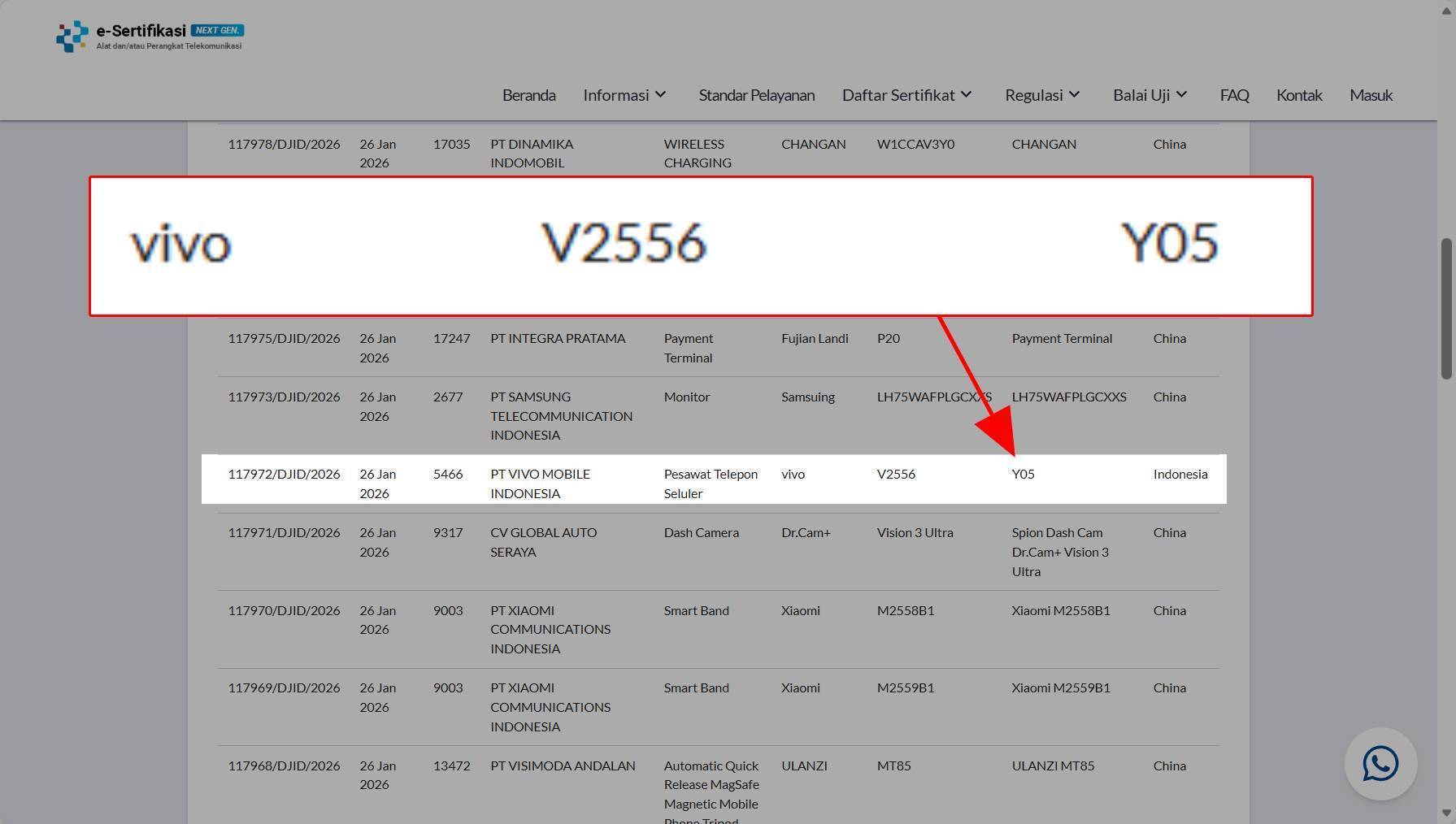The image size is (1456, 824).
Task: Click the Vision 3 Ultra model cell
Action: point(915,532)
